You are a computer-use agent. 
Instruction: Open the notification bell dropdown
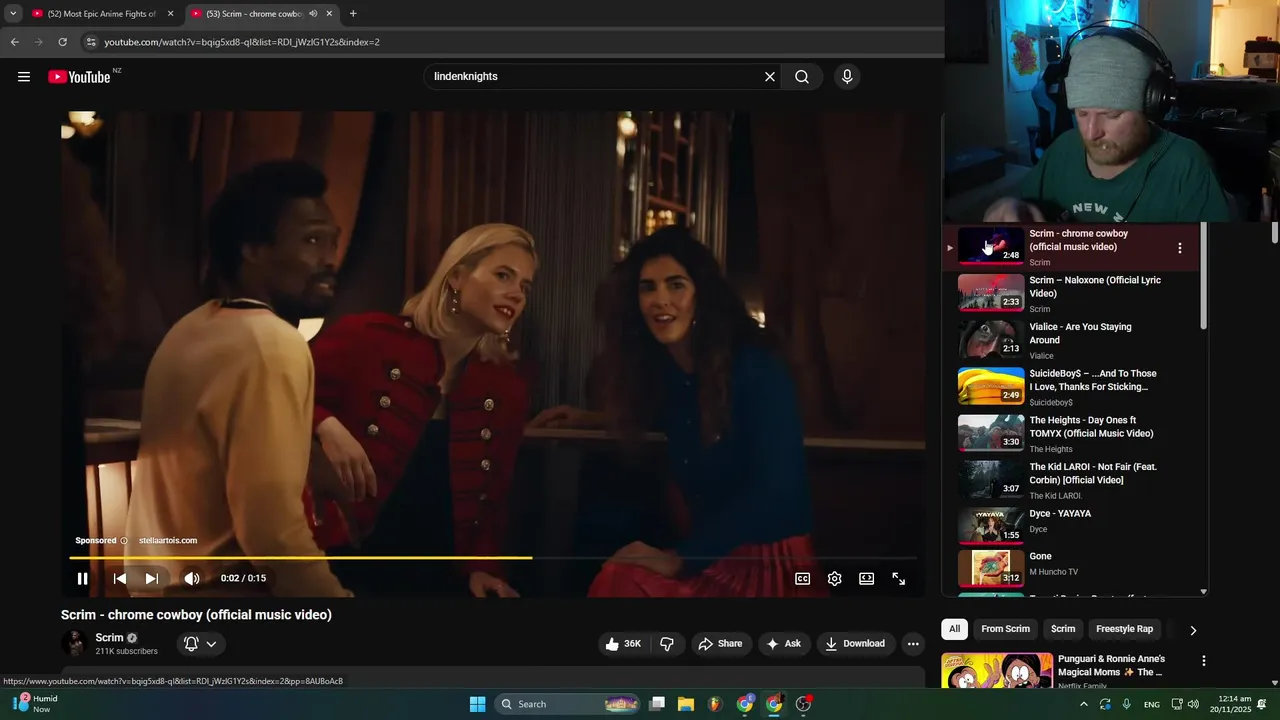[x=201, y=644]
